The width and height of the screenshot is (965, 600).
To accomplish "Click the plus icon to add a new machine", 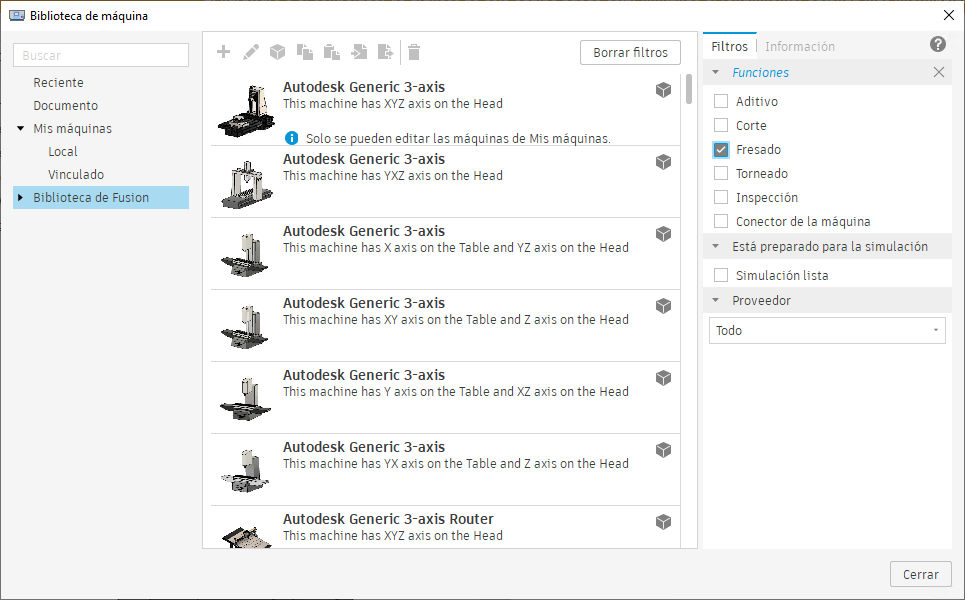I will (223, 52).
